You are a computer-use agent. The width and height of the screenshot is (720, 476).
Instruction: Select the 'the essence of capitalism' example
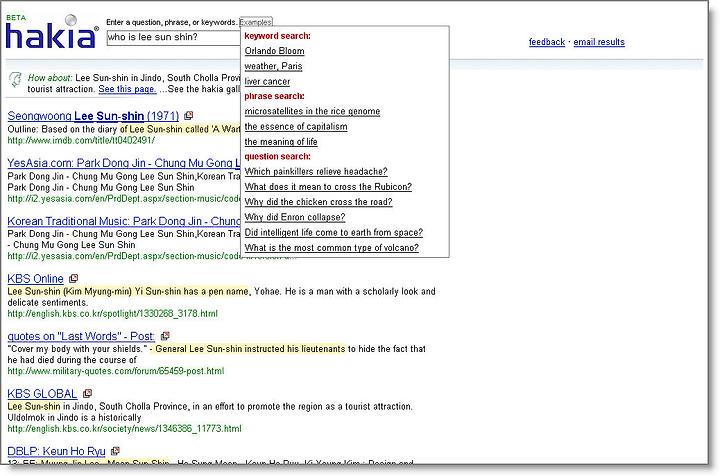tap(296, 126)
